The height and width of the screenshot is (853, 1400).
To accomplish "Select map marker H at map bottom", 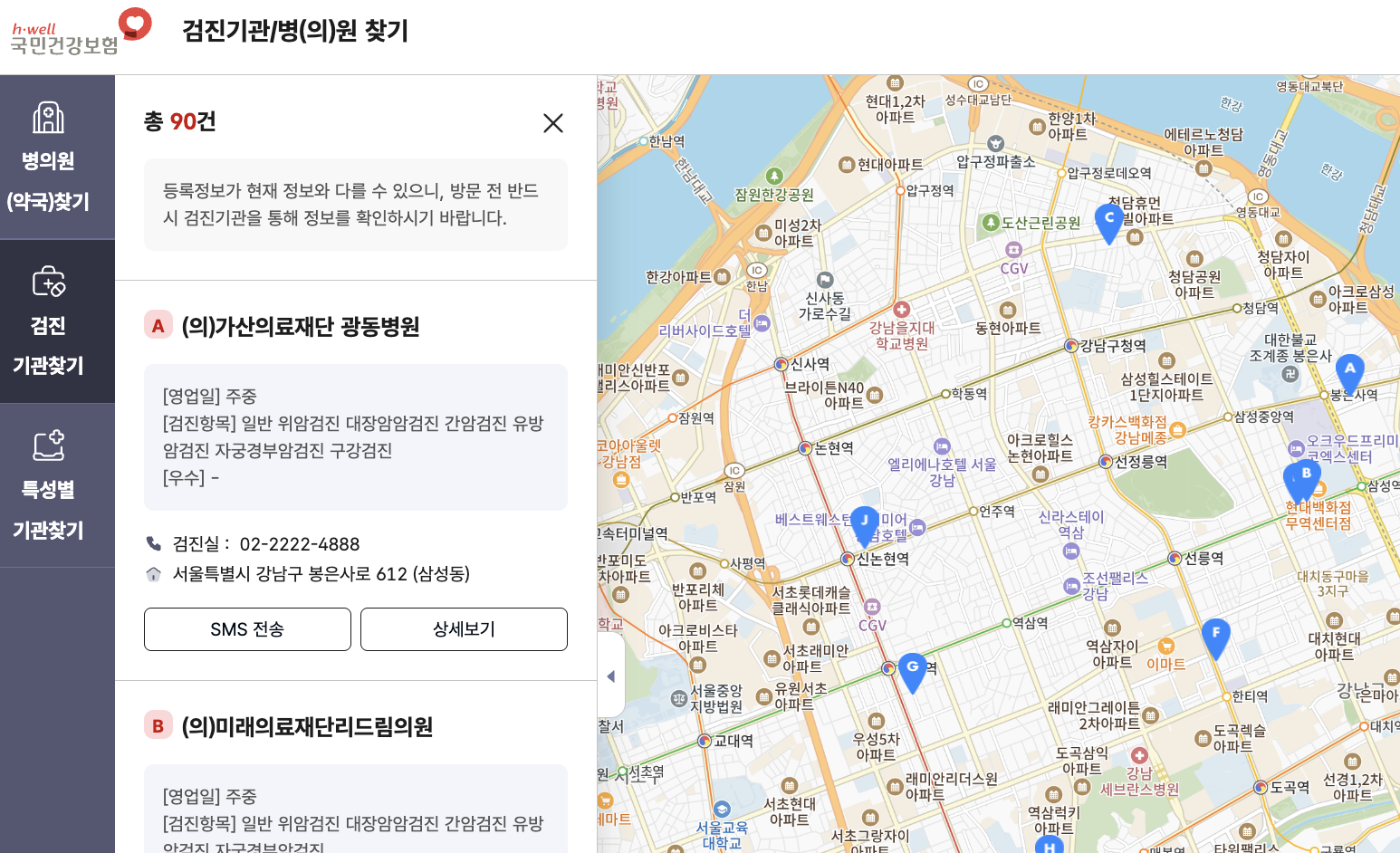I will point(1049,845).
